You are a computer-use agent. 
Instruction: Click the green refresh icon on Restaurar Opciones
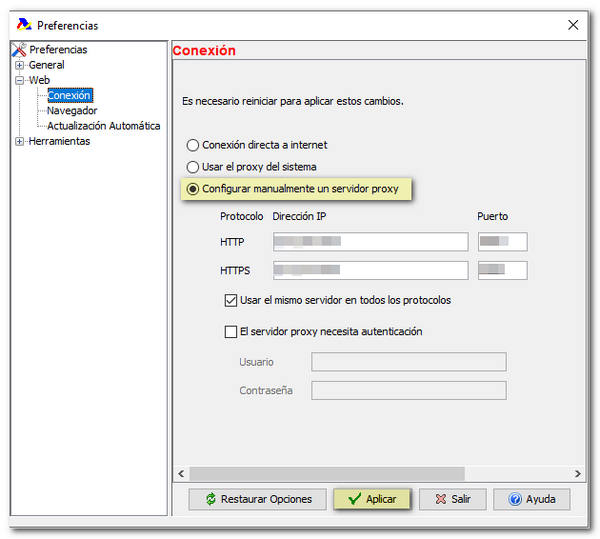(210, 499)
